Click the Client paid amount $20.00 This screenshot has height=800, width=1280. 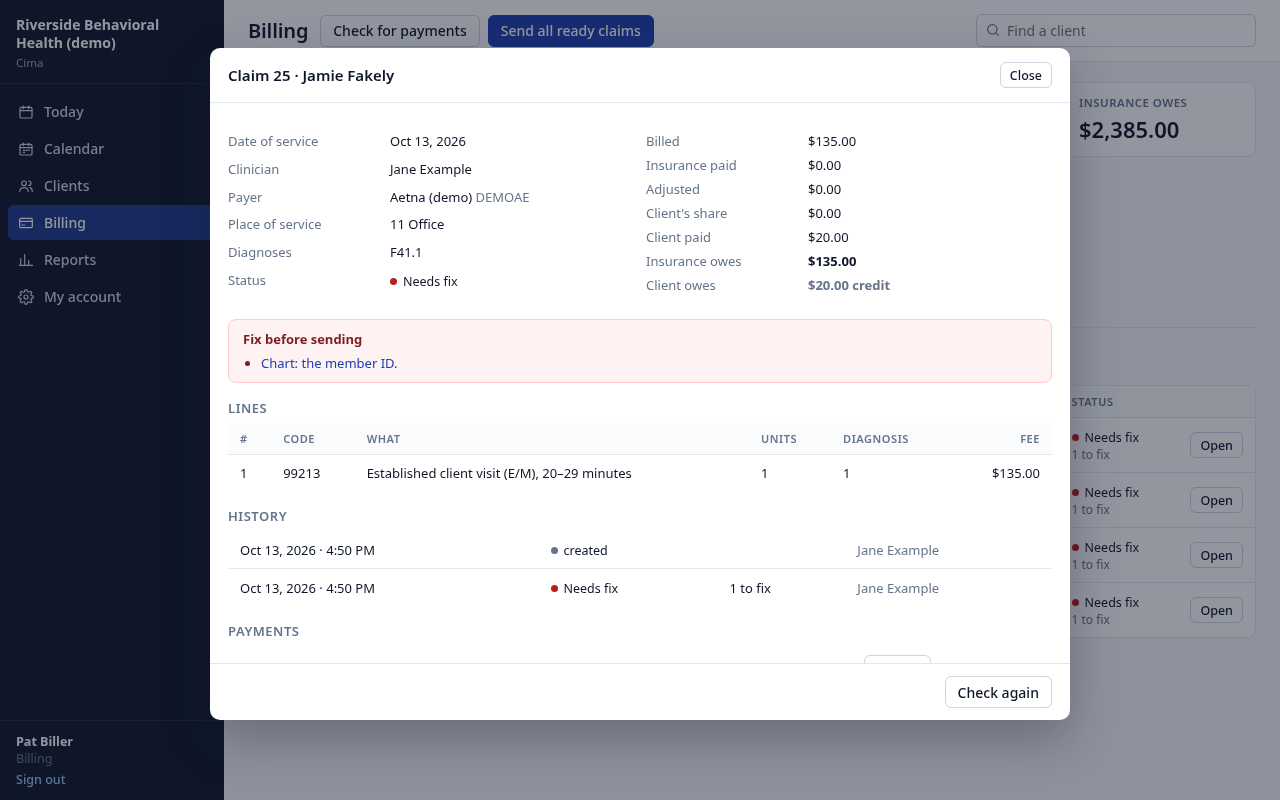point(828,238)
